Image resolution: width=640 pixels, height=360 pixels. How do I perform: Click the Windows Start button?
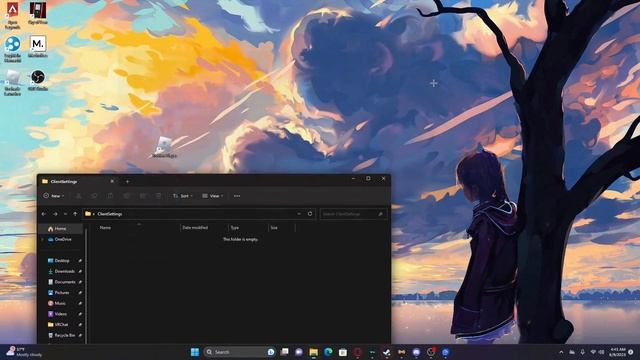[x=195, y=352]
